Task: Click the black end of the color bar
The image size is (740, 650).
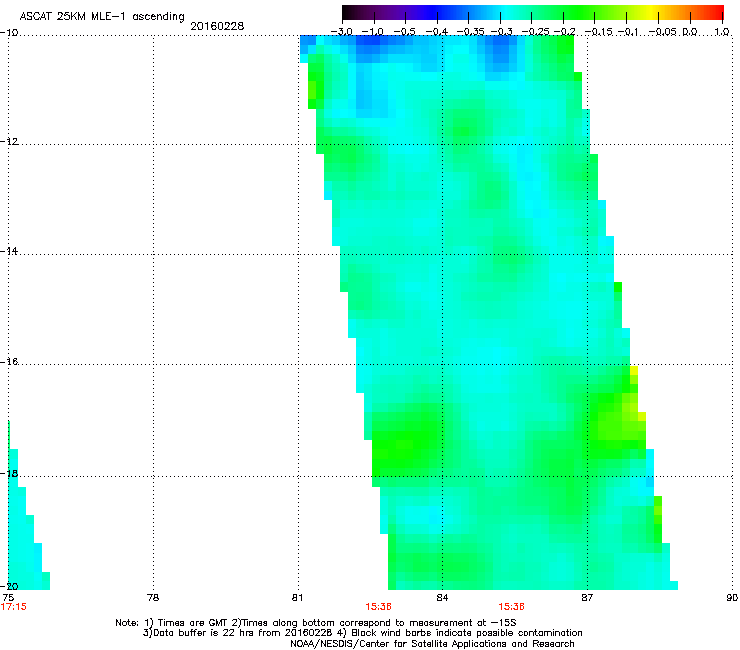Action: [349, 13]
